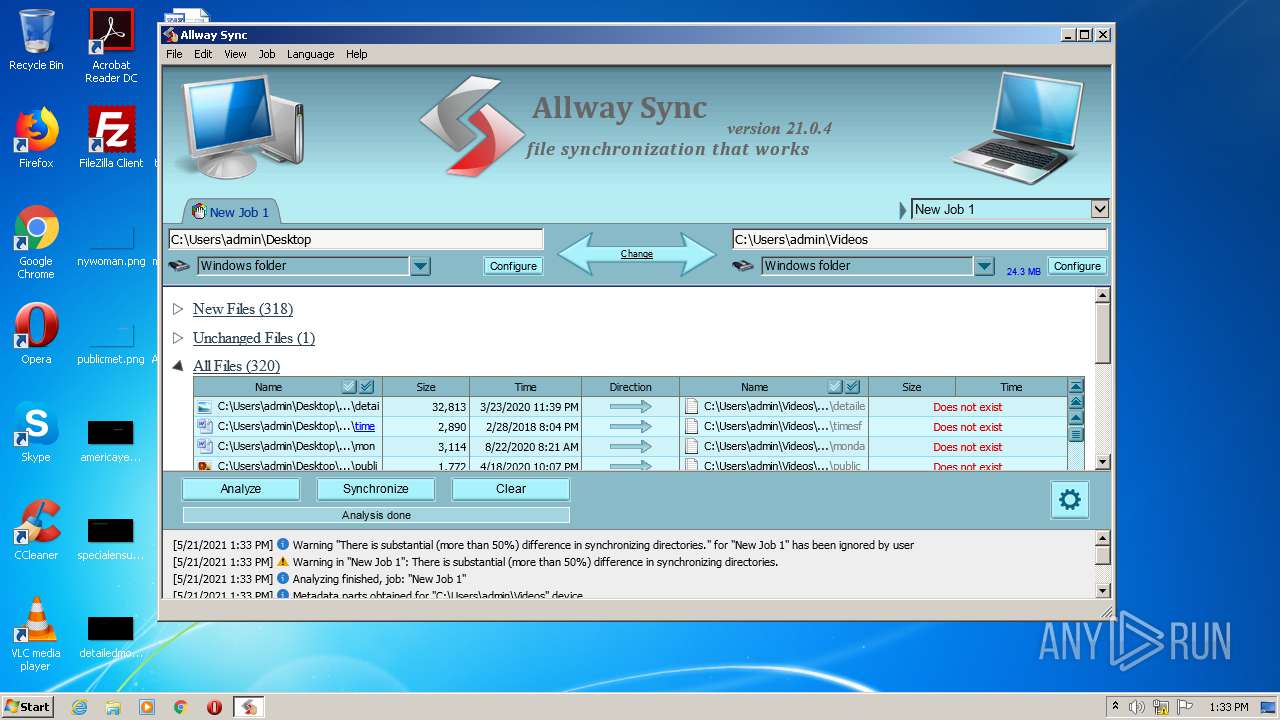Click the left Size column header

(426, 387)
